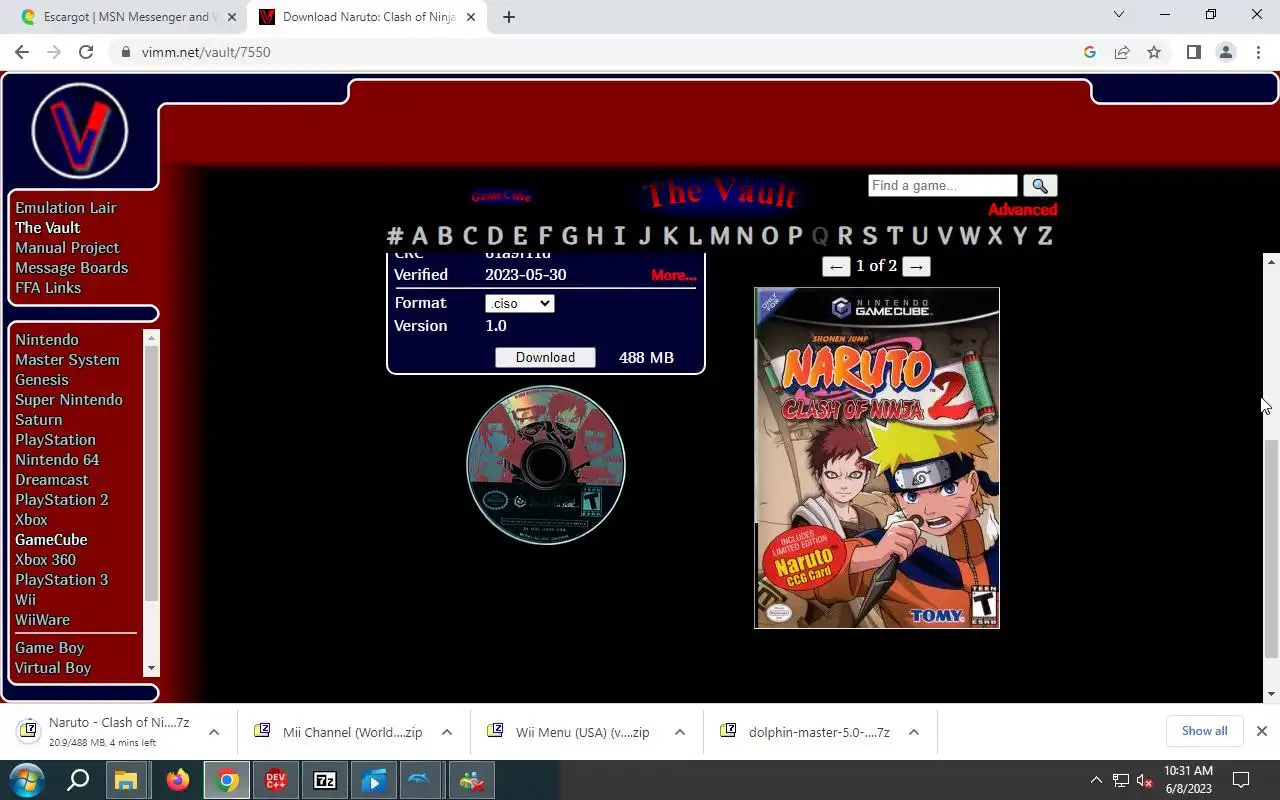
Task: Open Firefox from the taskbar
Action: point(177,780)
